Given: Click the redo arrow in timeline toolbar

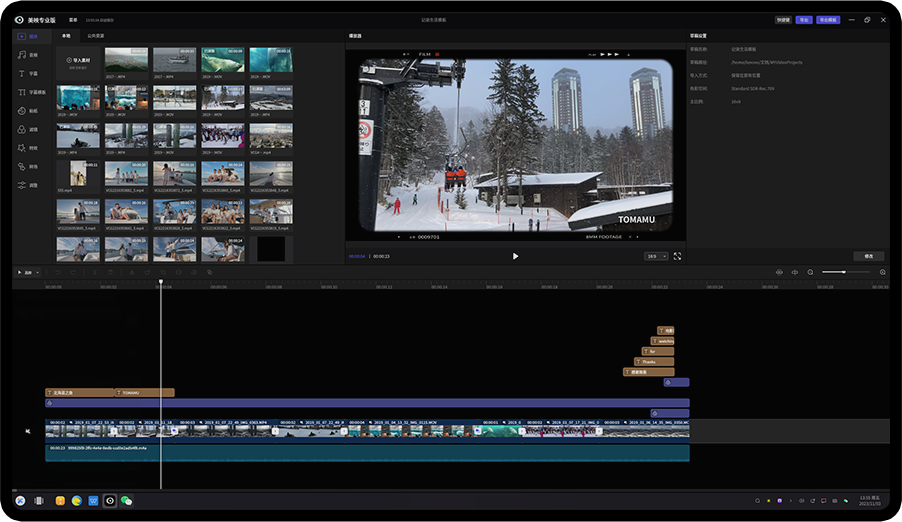Looking at the screenshot, I should pyautogui.click(x=73, y=272).
